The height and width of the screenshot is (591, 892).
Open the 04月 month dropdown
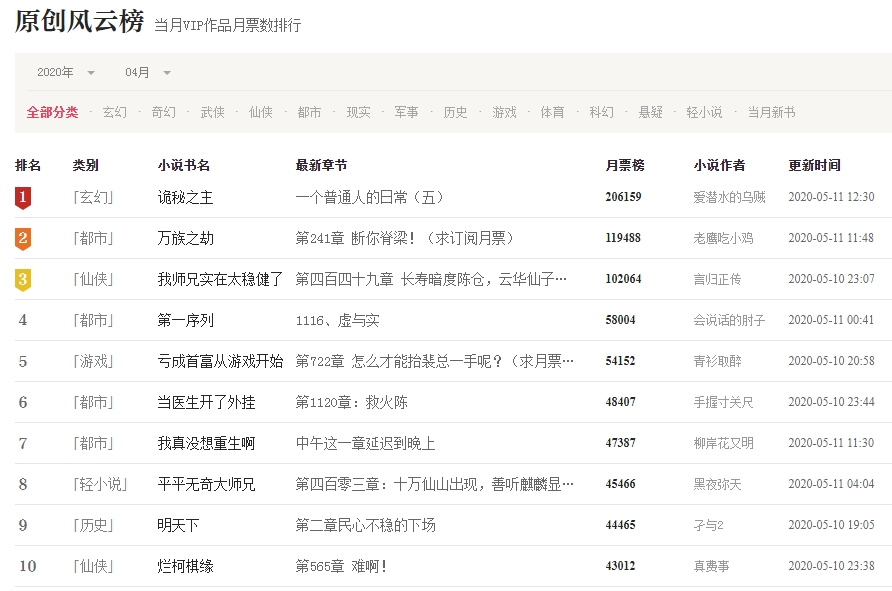tap(148, 72)
